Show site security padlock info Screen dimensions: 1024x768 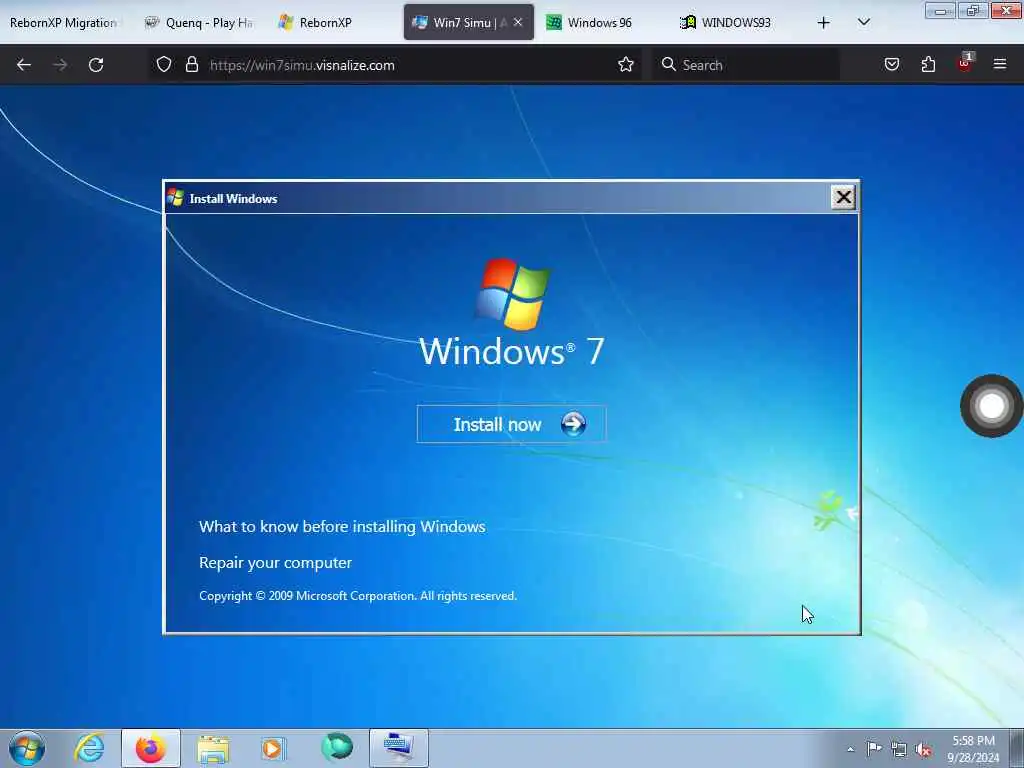point(191,64)
